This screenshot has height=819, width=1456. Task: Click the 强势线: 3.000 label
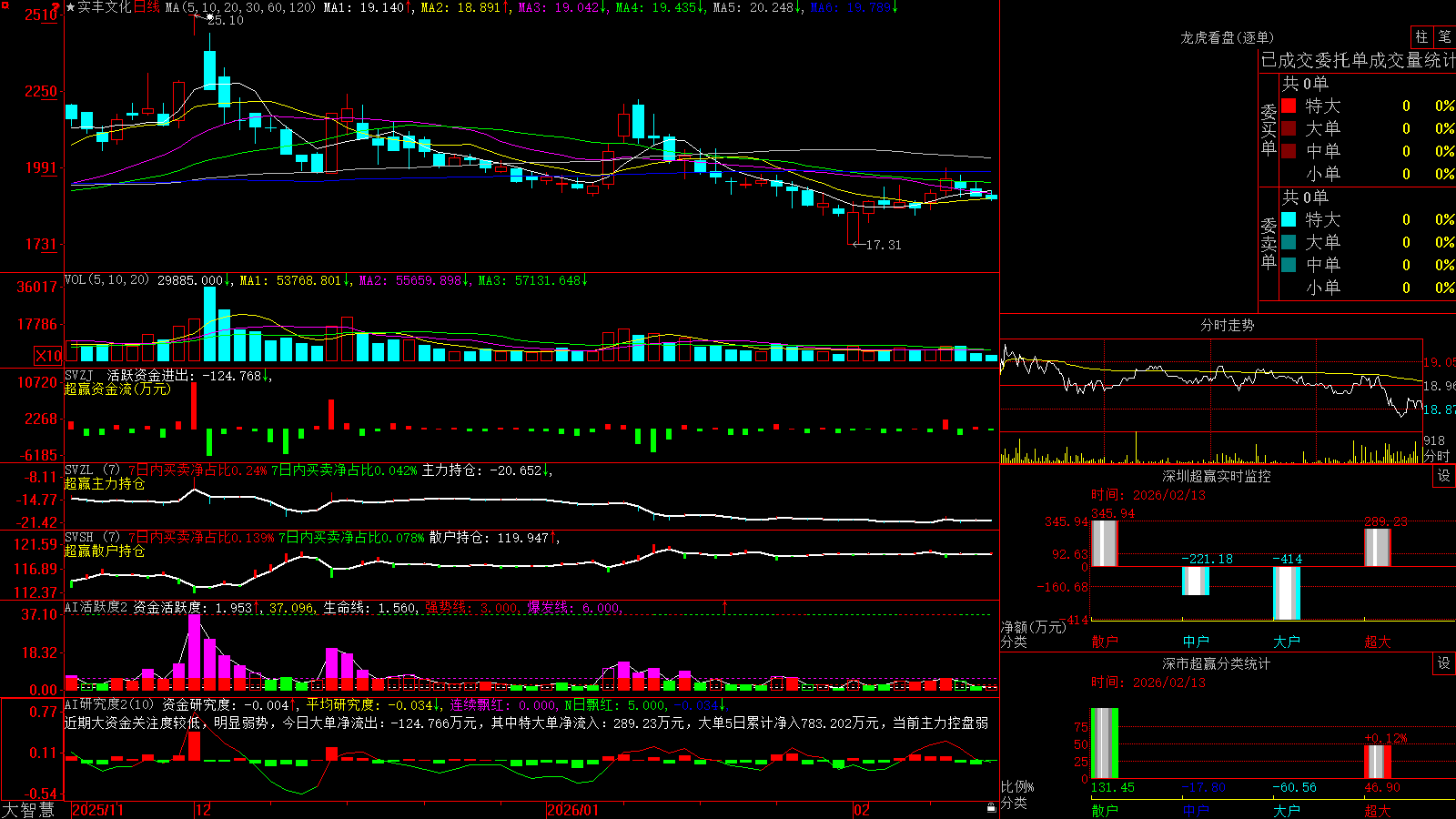coord(472,608)
